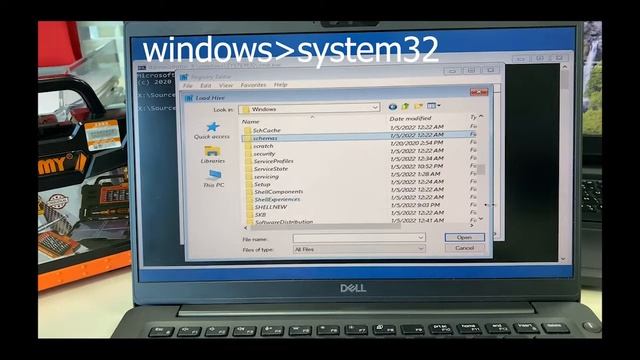Open the Favorites menu in Registry Editor
The width and height of the screenshot is (640, 360).
(253, 85)
